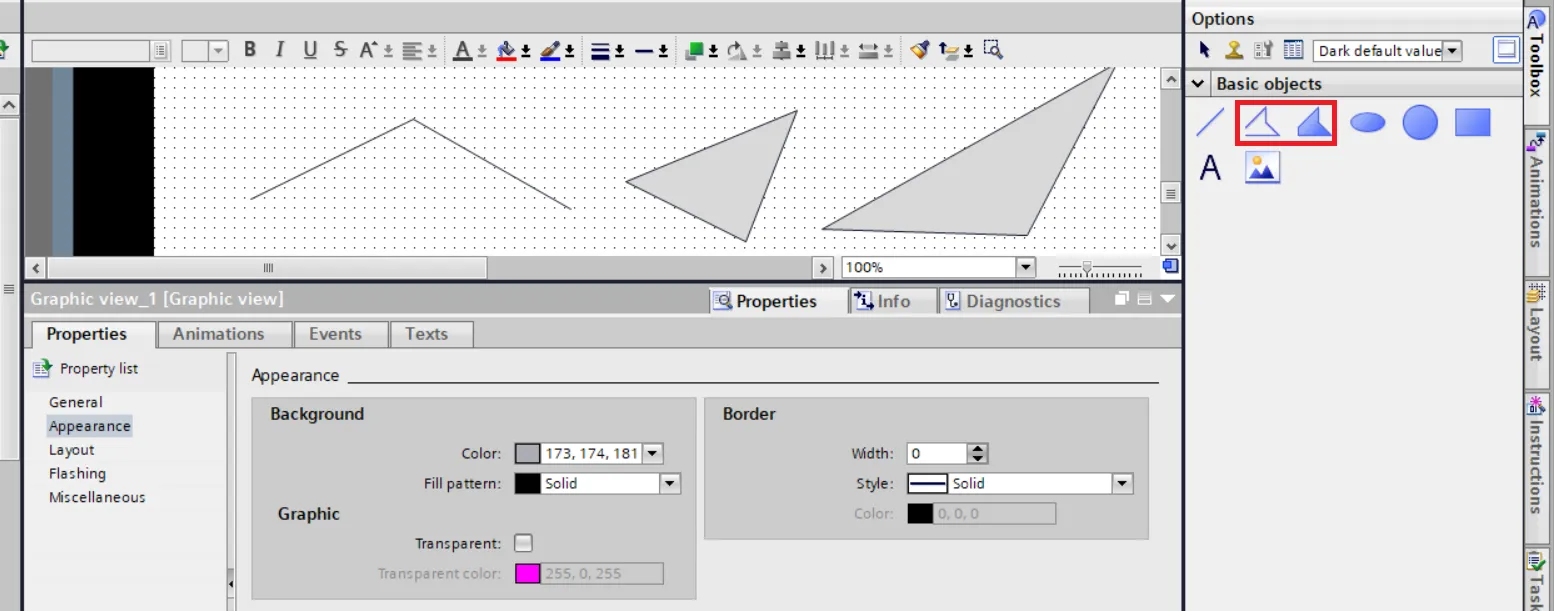1554x611 pixels.
Task: Toggle italic text formatting
Action: click(x=280, y=50)
